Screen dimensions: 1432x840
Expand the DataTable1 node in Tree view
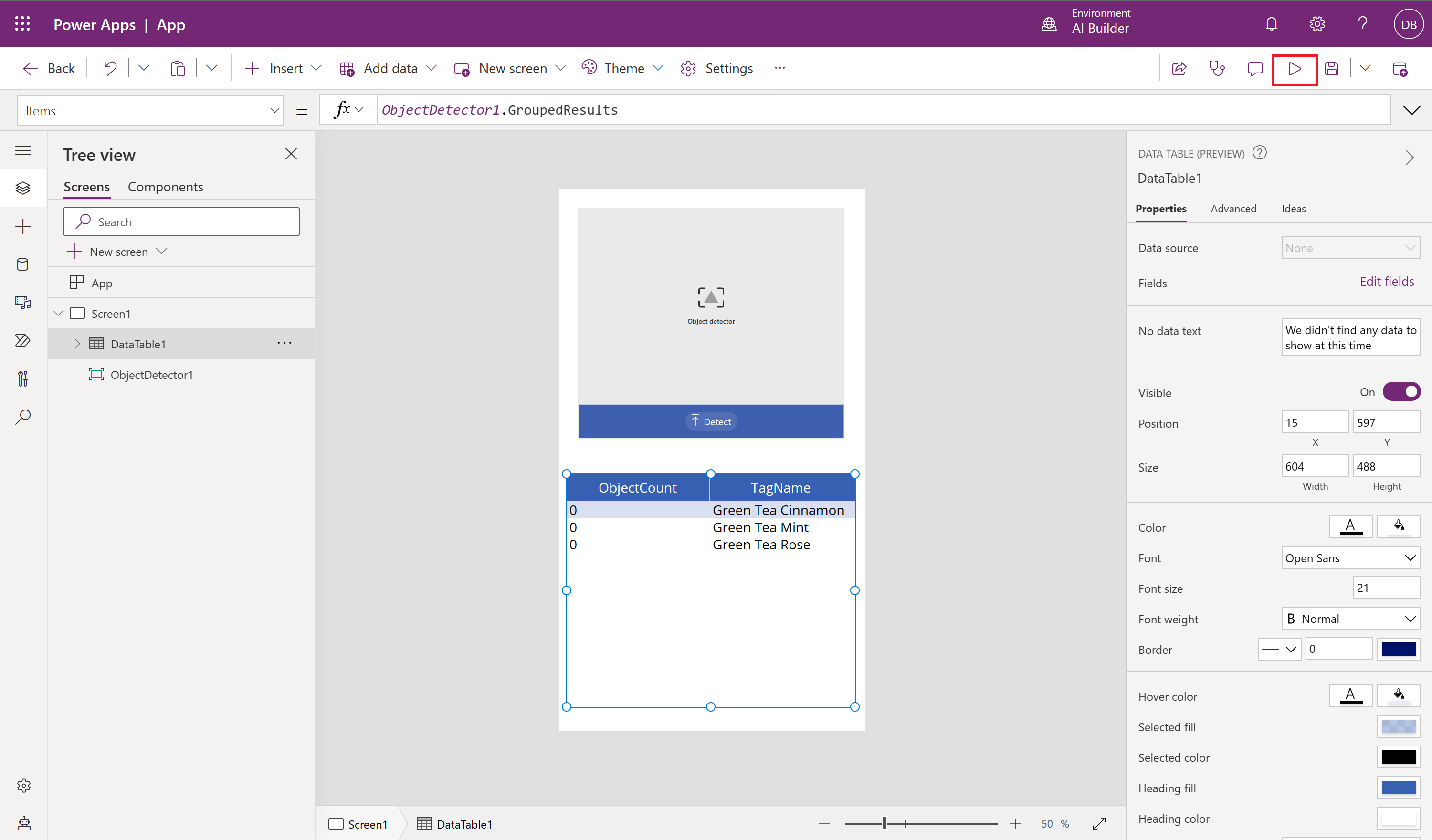(78, 343)
